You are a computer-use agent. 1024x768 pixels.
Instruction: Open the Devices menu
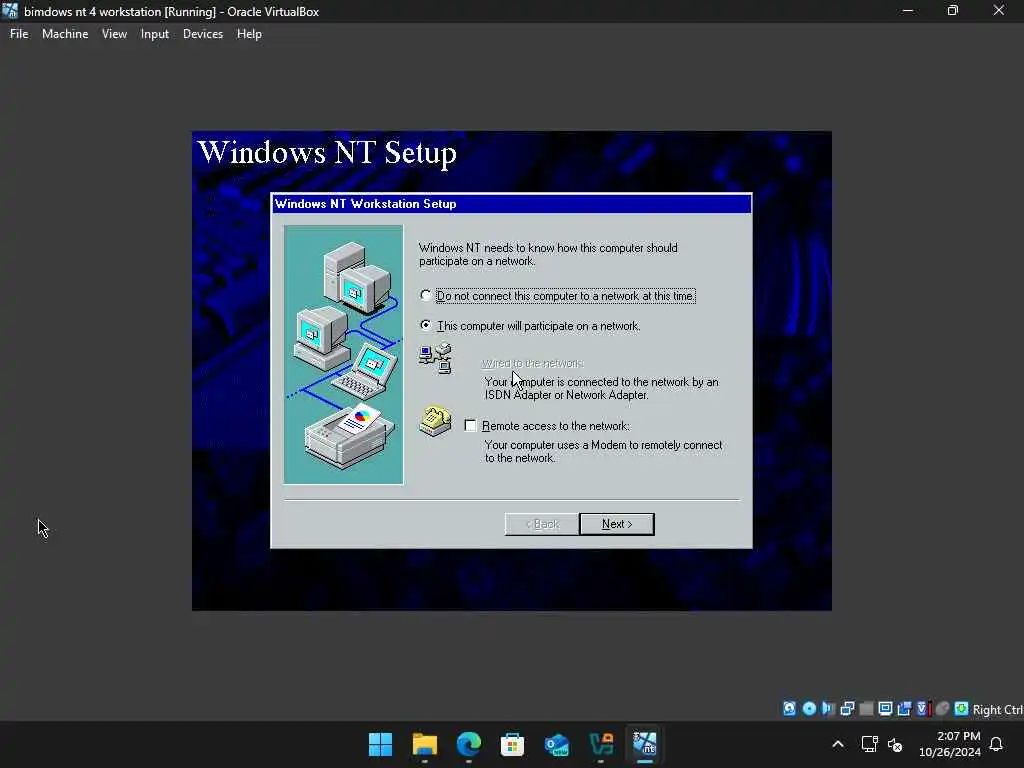[x=203, y=34]
